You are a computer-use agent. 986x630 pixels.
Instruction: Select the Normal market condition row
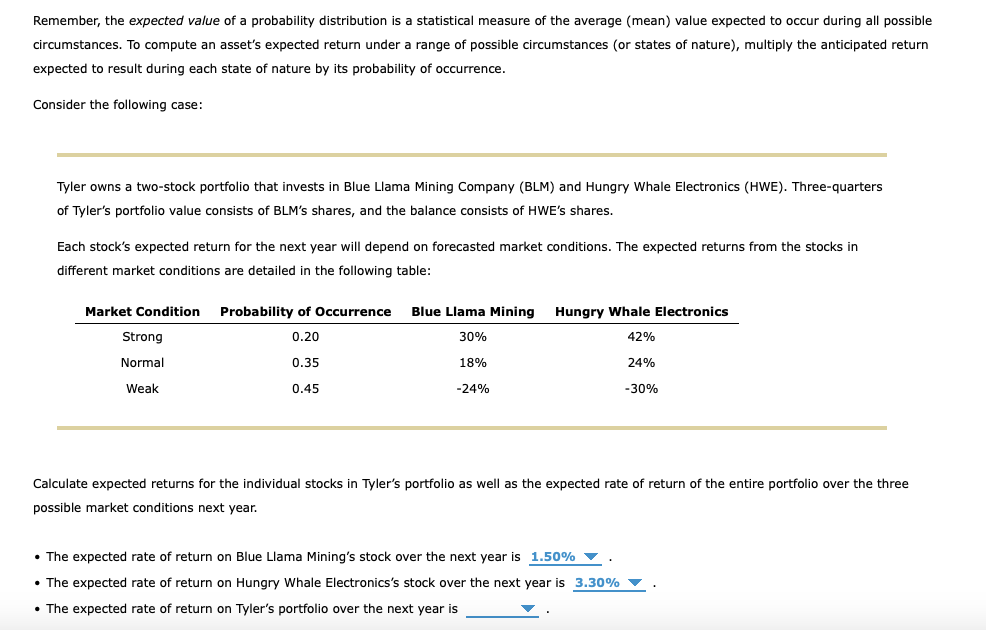pos(142,363)
